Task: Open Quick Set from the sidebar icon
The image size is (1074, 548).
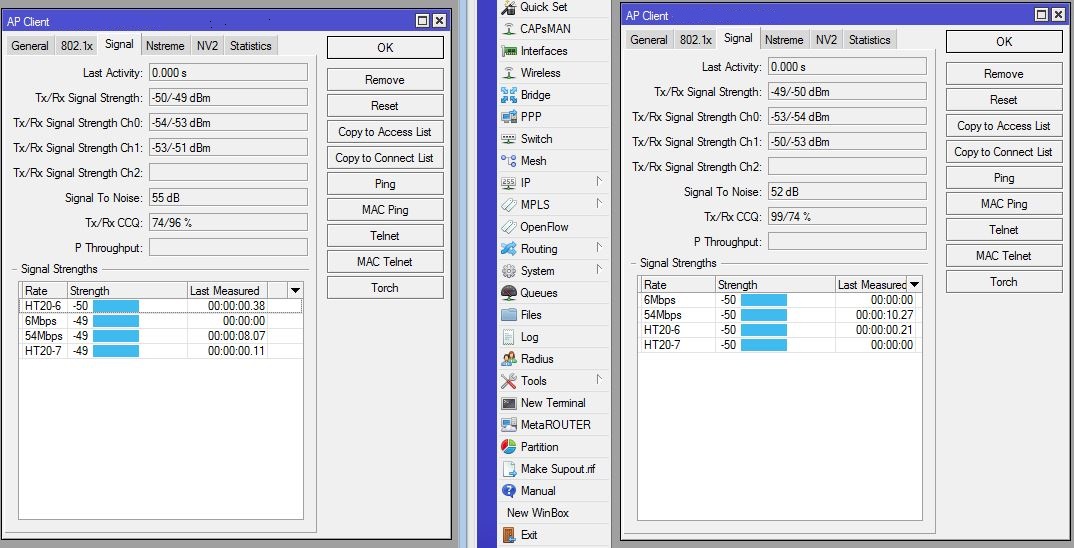Action: (x=508, y=7)
